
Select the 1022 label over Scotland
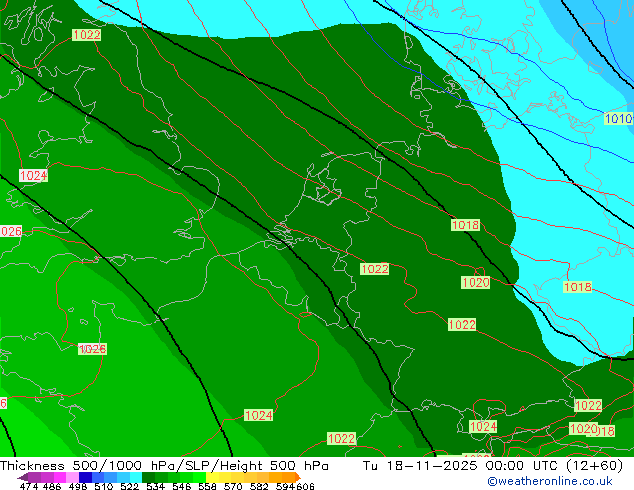(87, 35)
